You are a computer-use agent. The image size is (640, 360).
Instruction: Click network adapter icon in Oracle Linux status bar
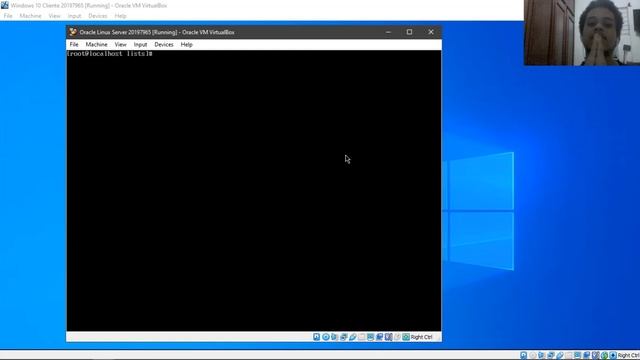(x=343, y=337)
